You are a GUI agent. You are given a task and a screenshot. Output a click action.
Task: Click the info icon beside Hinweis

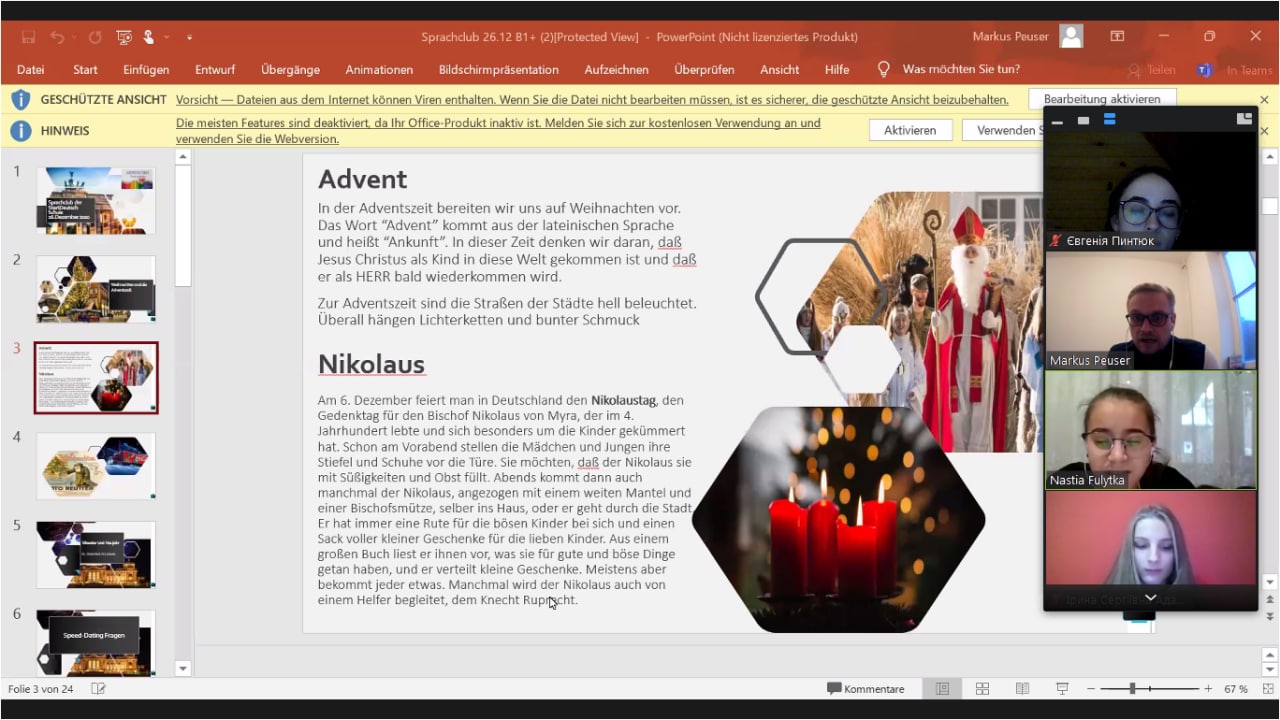tap(21, 130)
